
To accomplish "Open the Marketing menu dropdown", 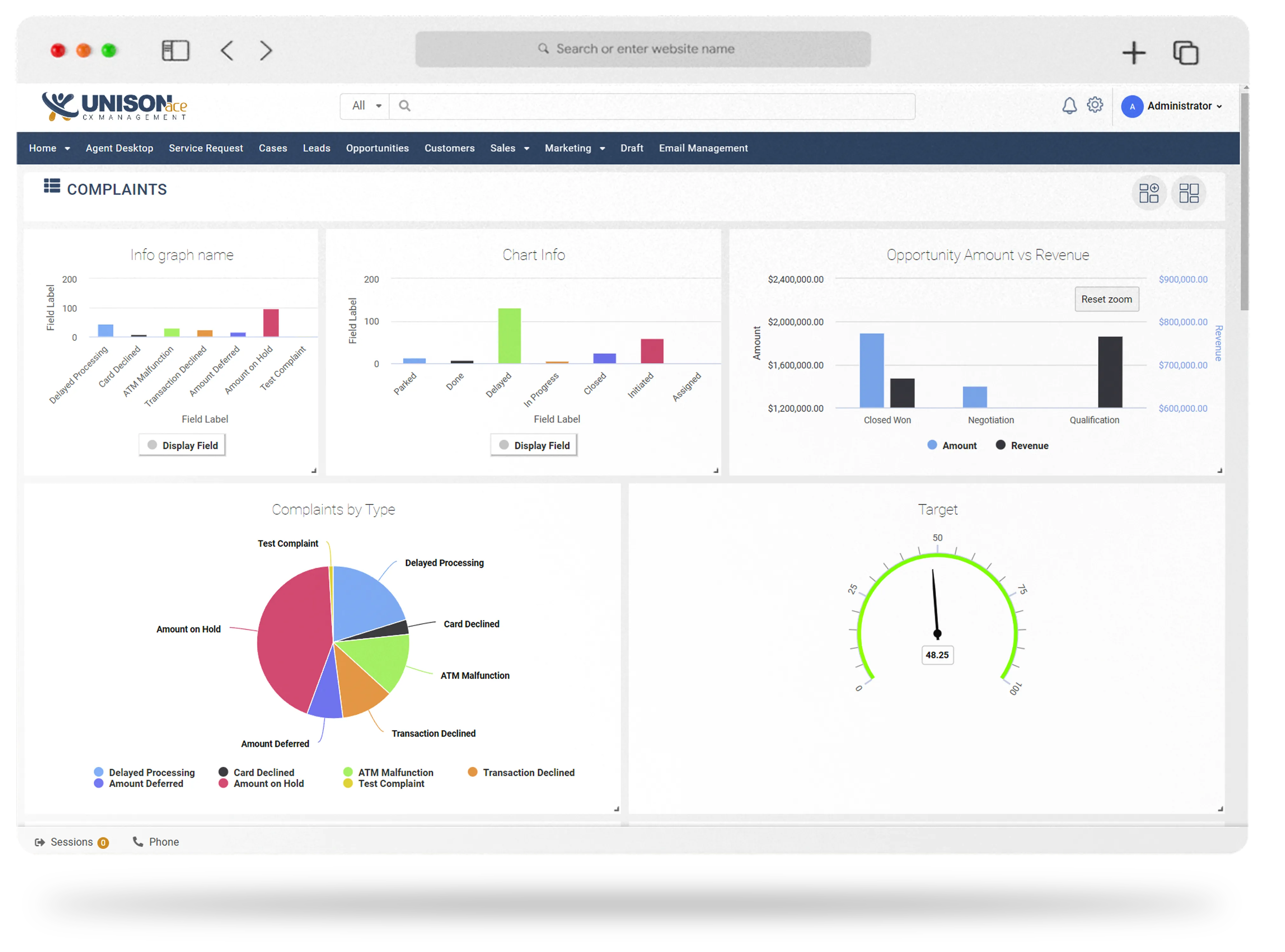I will coord(575,148).
